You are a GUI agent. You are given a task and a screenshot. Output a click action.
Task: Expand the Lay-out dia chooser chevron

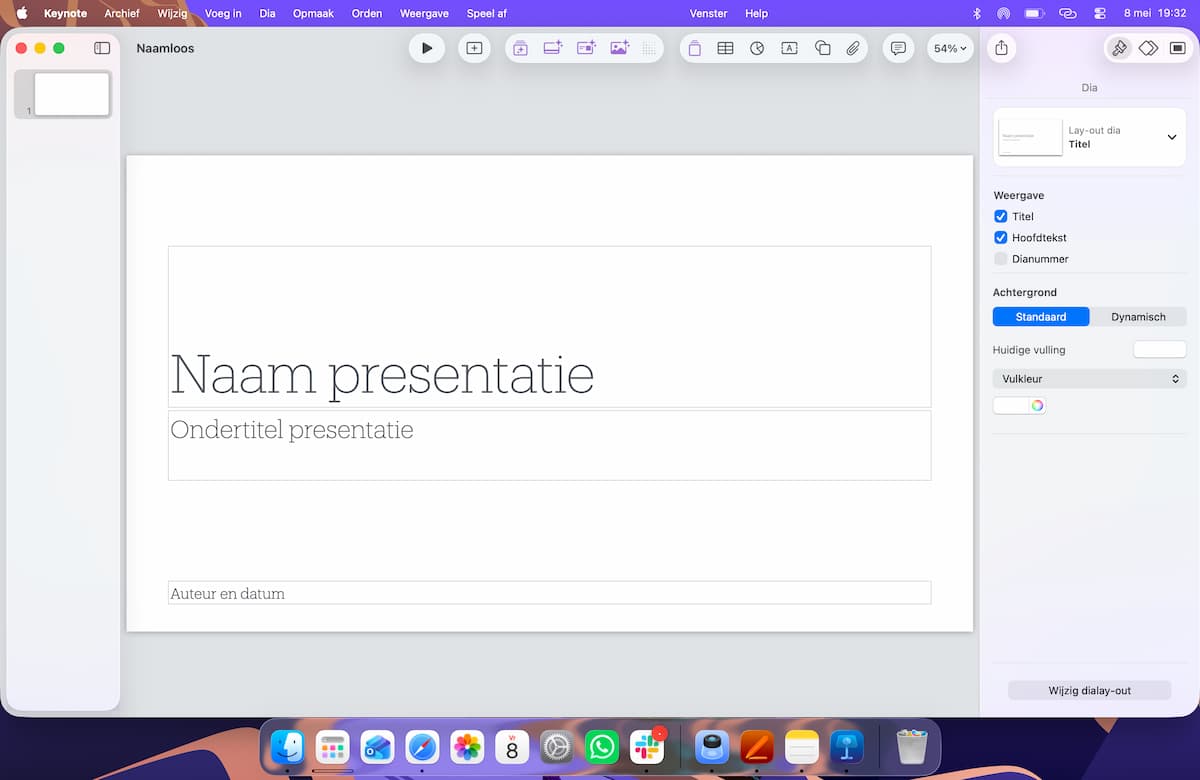tap(1172, 137)
